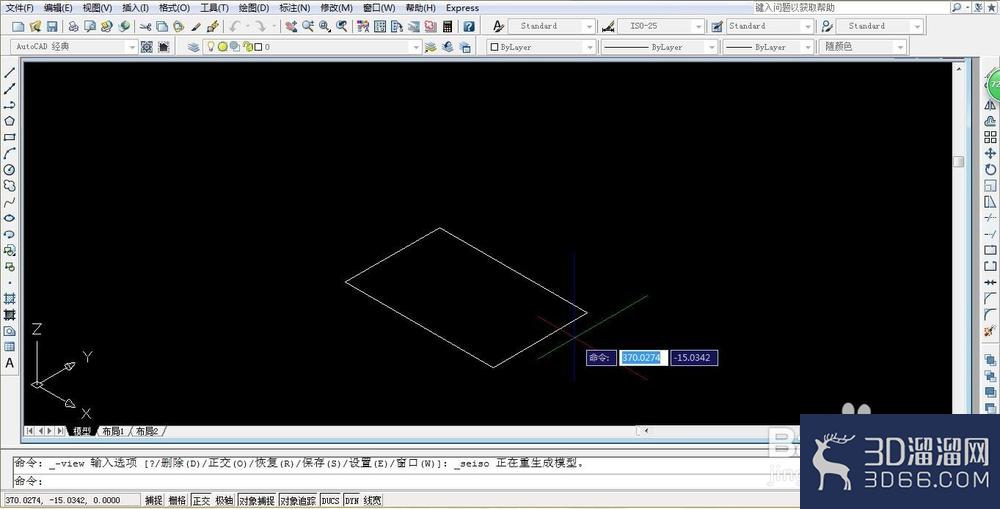Switch to the 模型 model tab
This screenshot has height=509, width=1000.
point(81,432)
